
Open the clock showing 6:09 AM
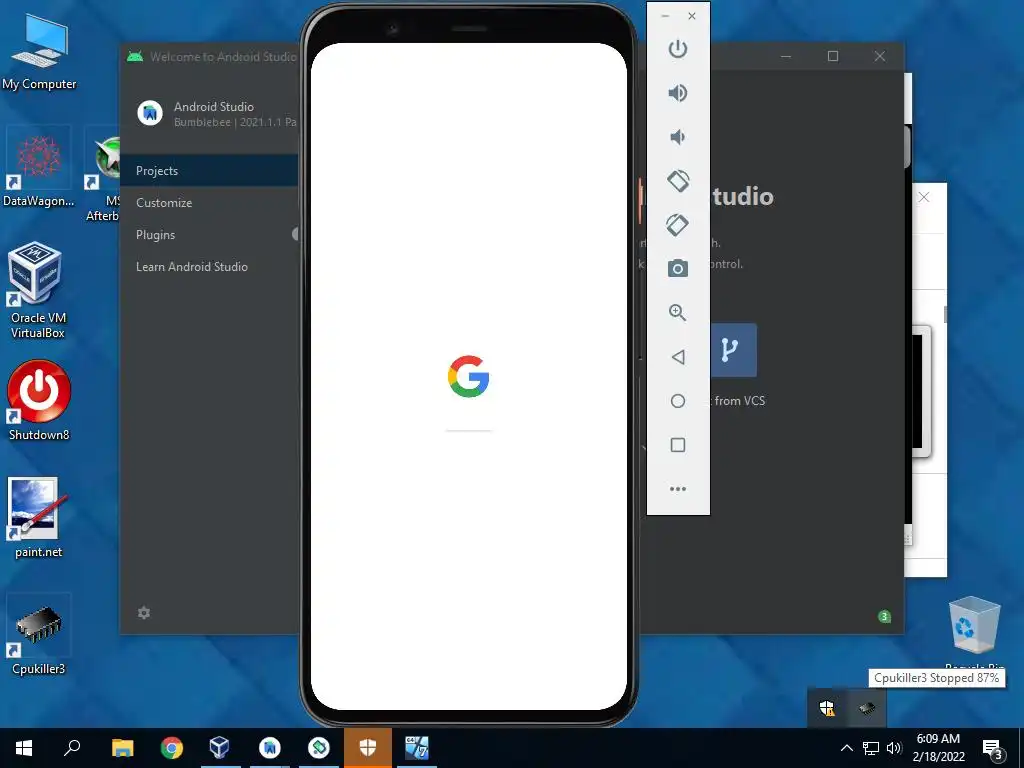click(938, 748)
